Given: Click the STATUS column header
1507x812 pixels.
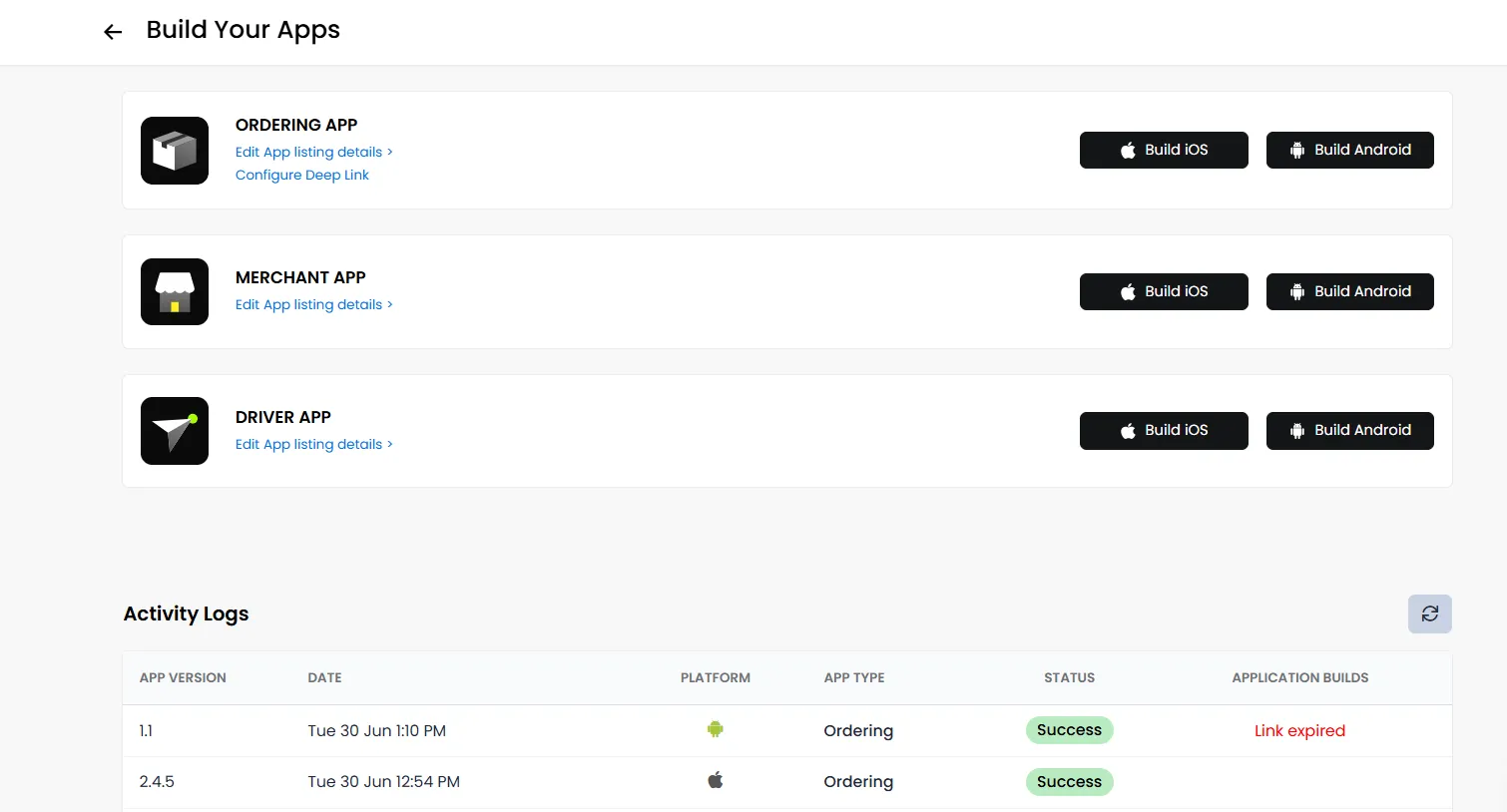Looking at the screenshot, I should (1069, 677).
